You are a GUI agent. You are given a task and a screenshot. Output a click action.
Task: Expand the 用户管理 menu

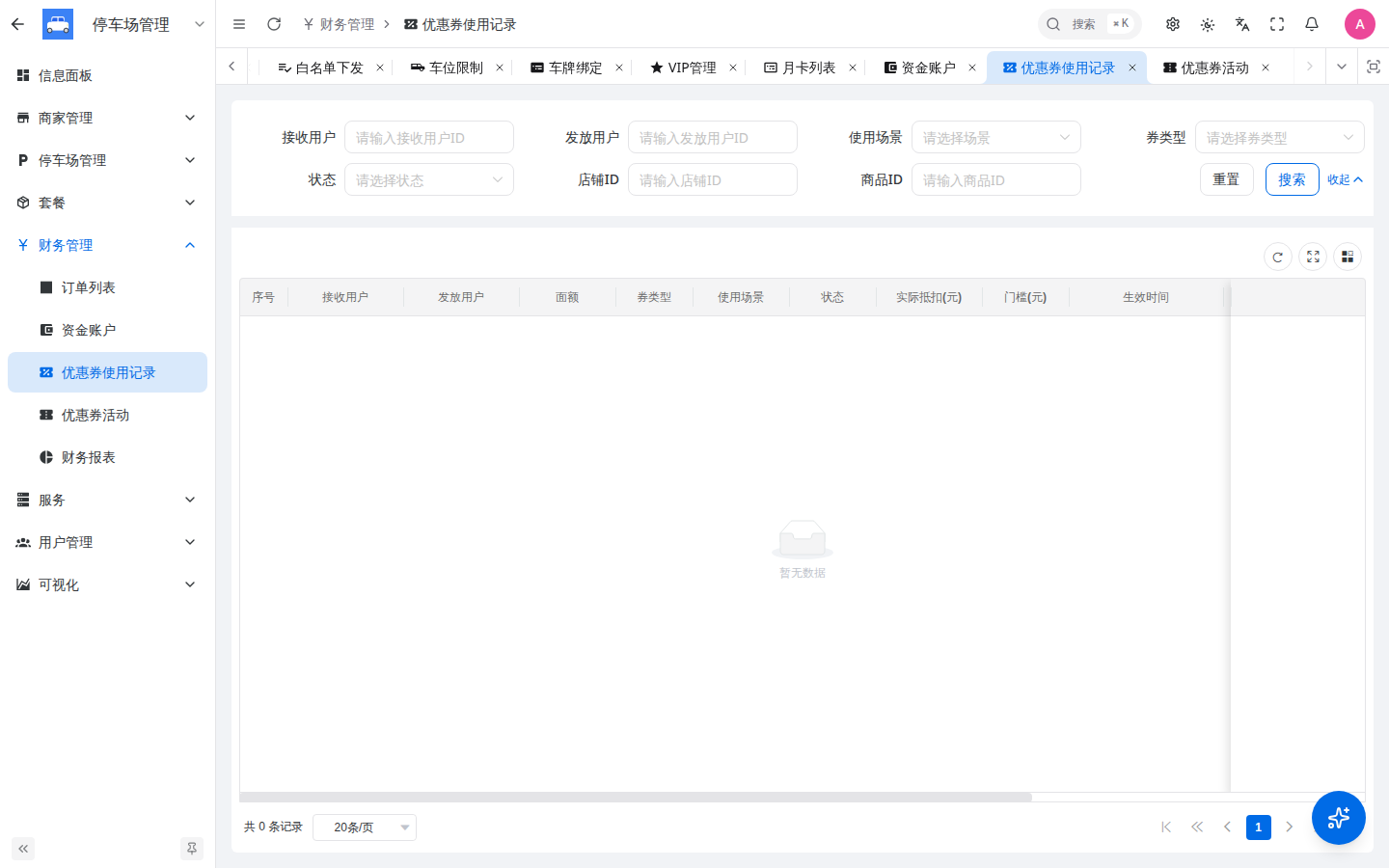[108, 542]
